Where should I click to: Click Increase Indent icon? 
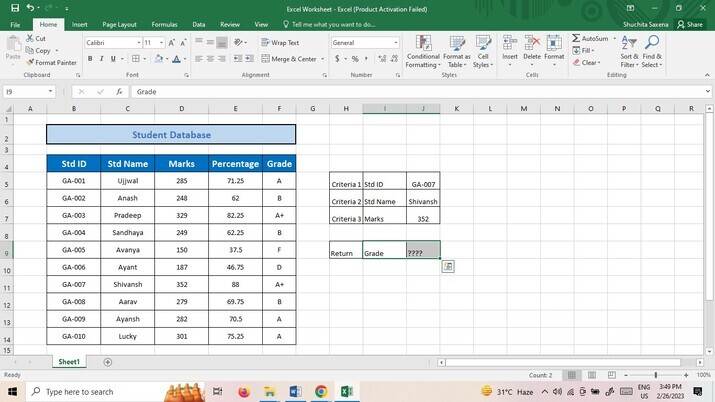(x=249, y=59)
